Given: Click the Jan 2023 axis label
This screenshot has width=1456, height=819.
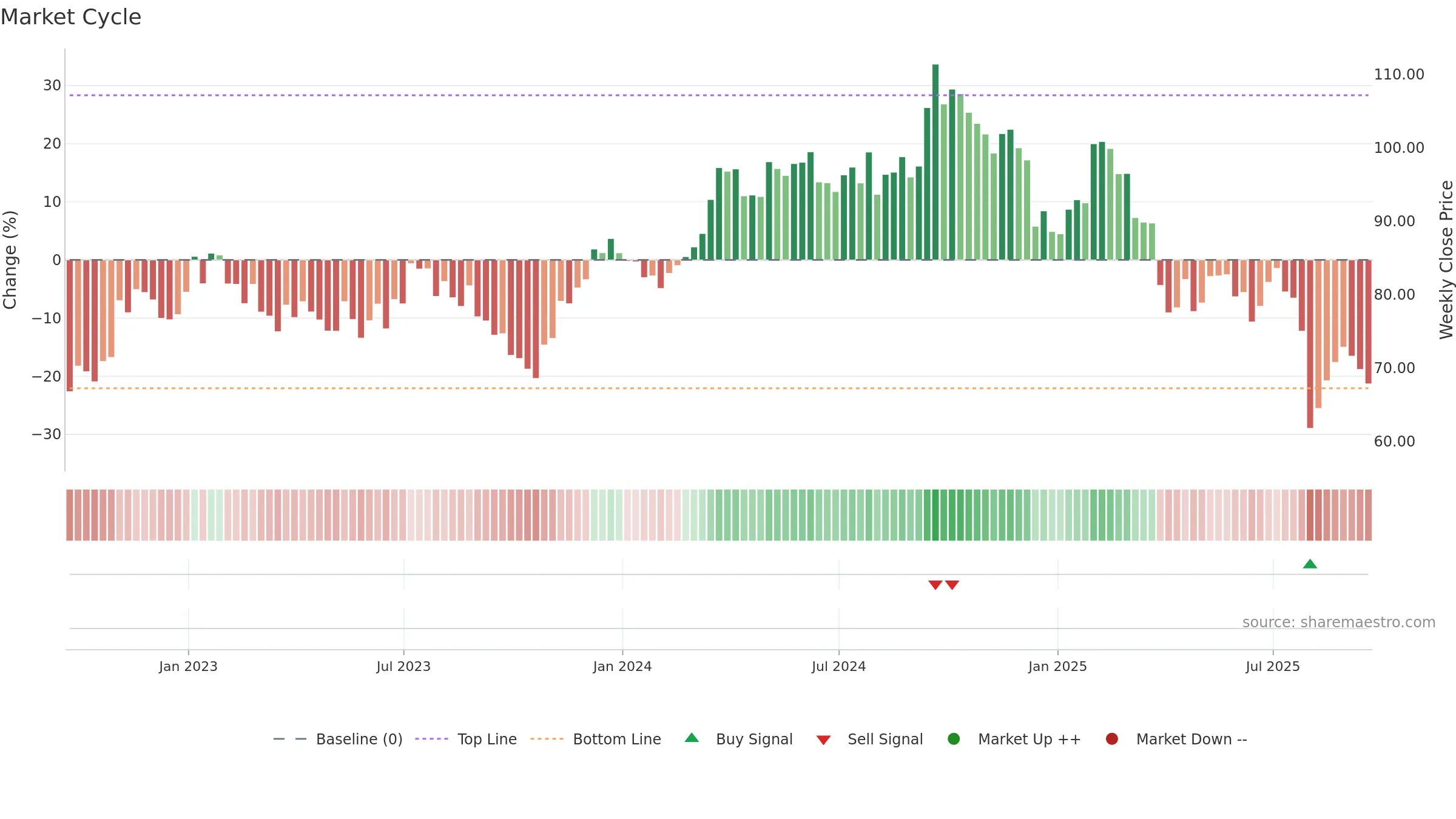Looking at the screenshot, I should (x=188, y=666).
